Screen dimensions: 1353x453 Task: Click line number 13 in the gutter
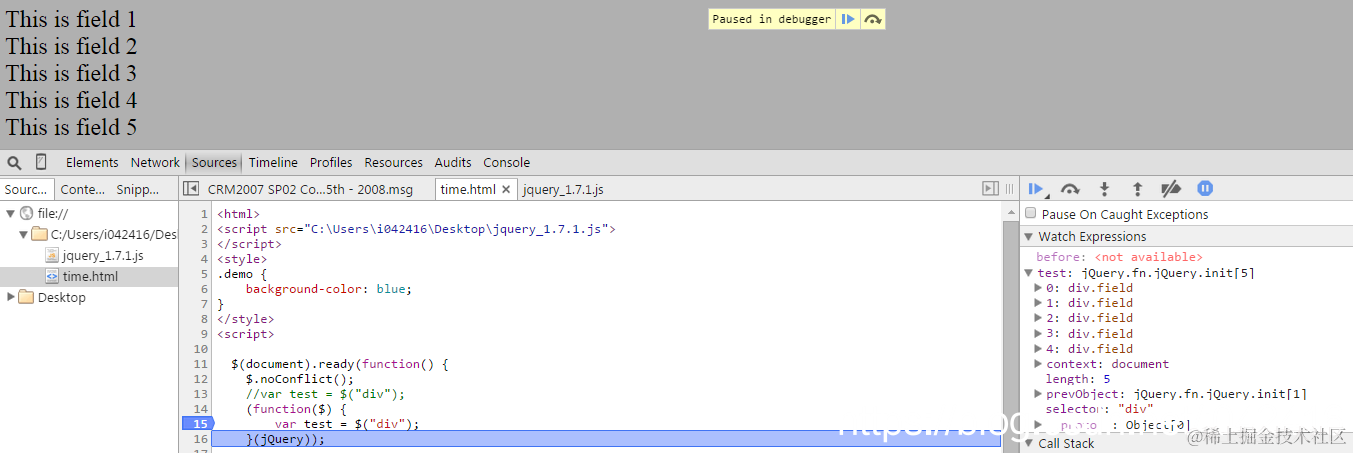tap(201, 394)
